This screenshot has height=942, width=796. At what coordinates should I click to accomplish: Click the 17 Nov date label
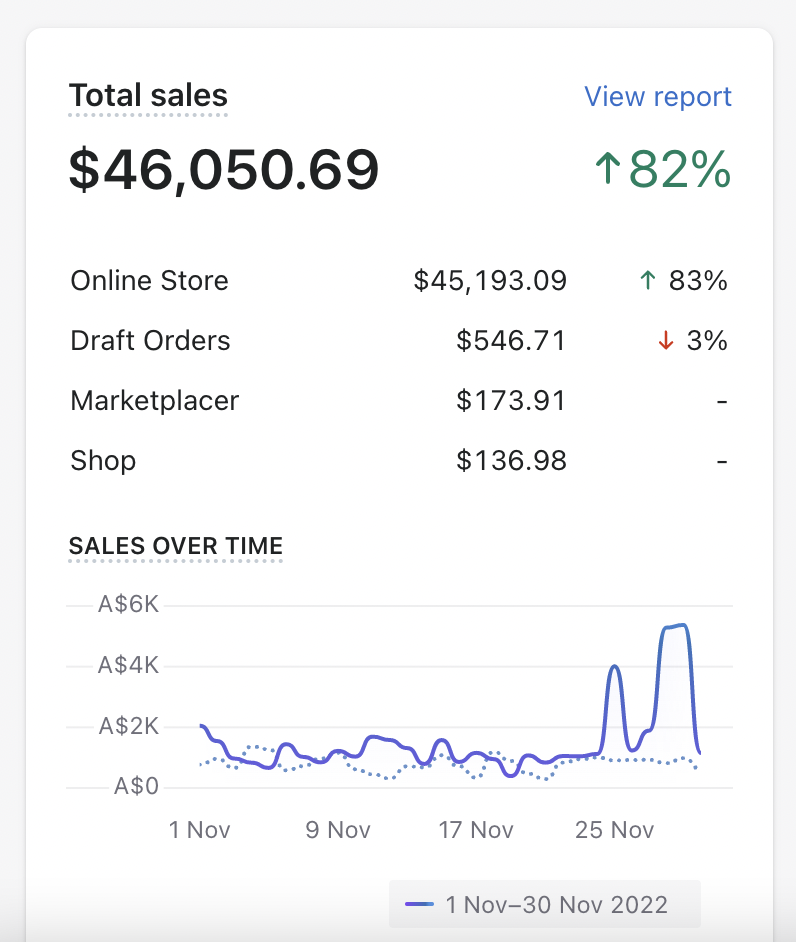coord(477,830)
